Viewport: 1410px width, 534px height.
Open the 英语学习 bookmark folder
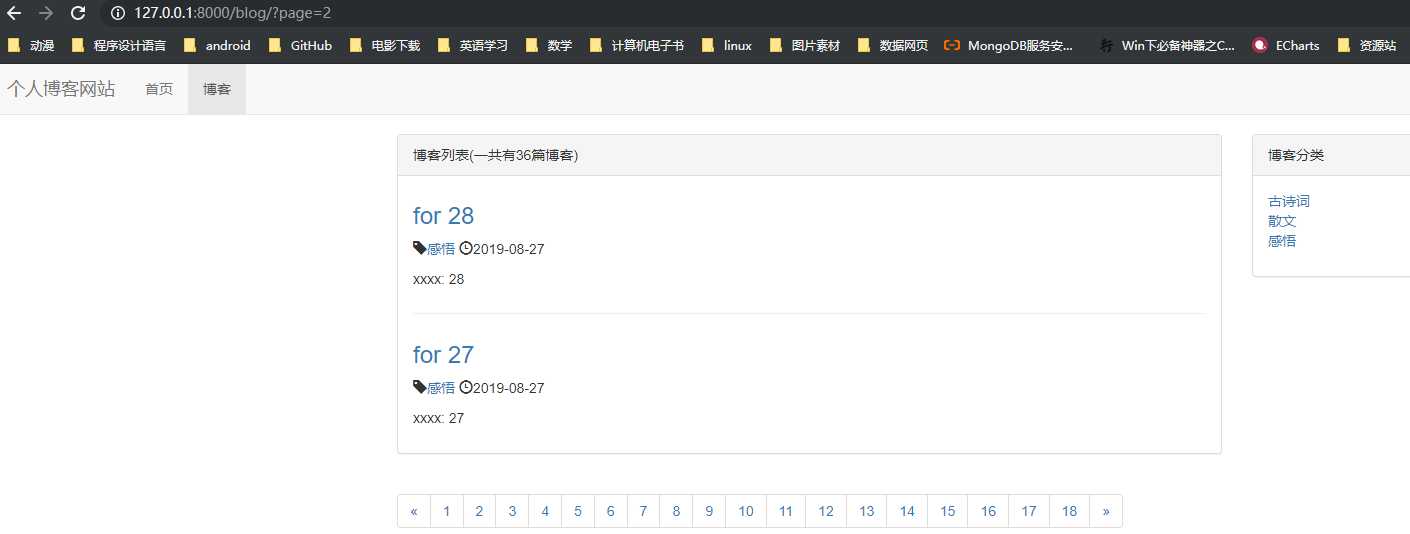(x=473, y=45)
